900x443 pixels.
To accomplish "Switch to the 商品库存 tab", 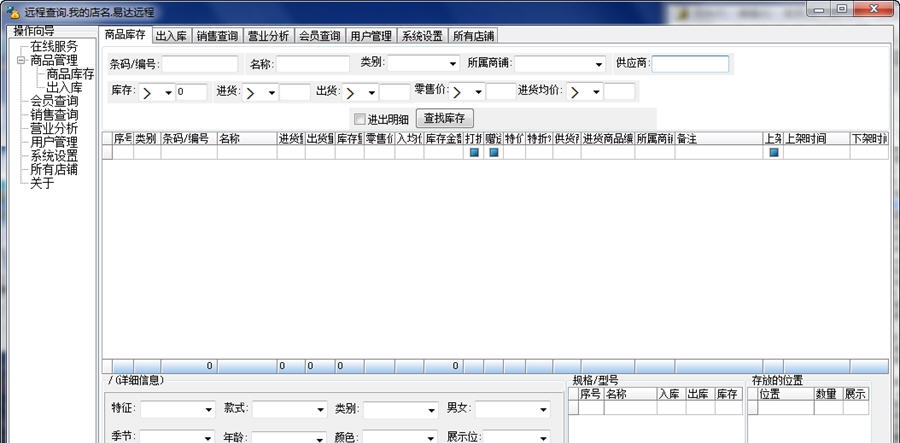I will click(x=125, y=34).
